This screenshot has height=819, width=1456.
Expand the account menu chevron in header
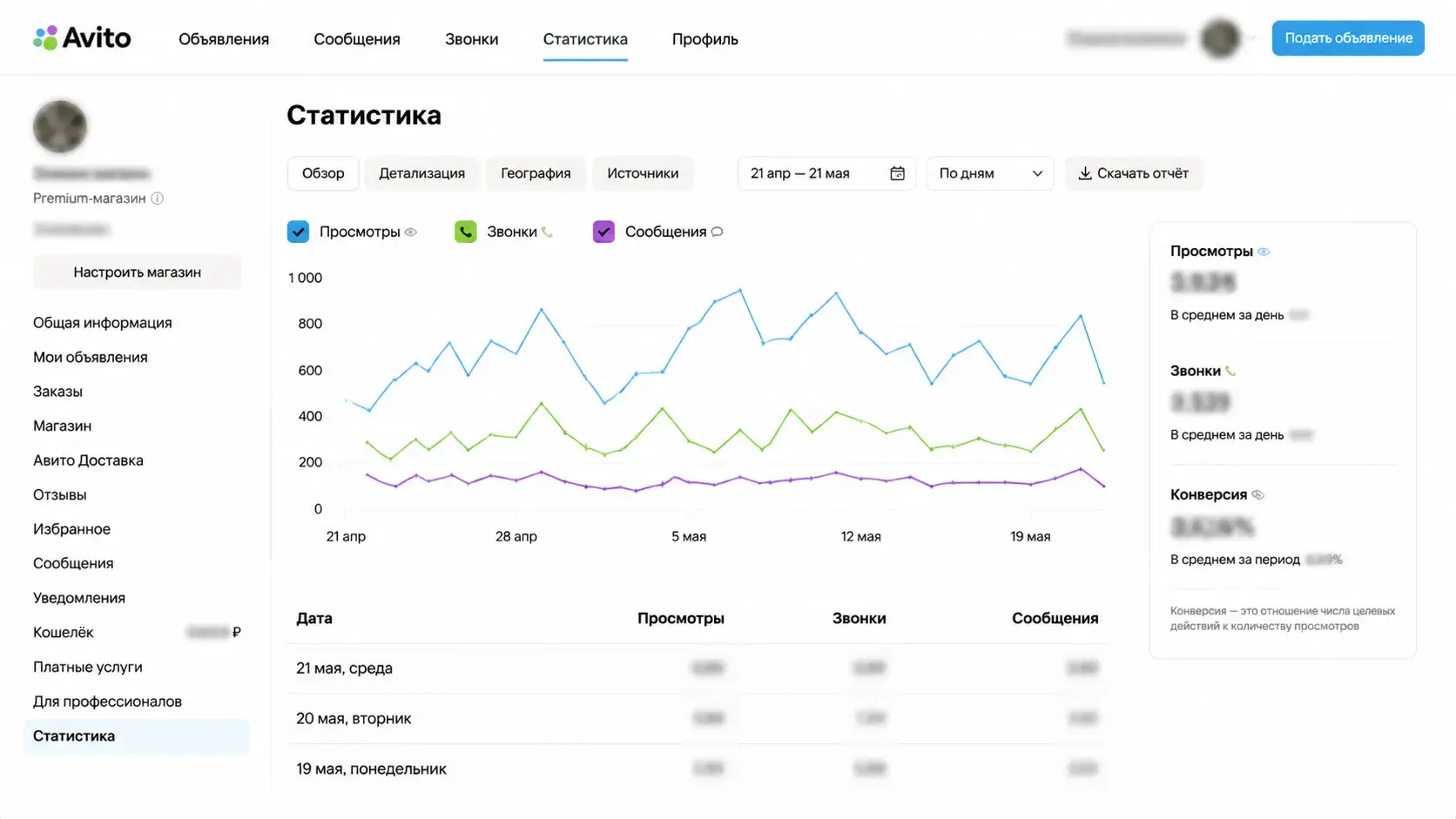pyautogui.click(x=1252, y=38)
